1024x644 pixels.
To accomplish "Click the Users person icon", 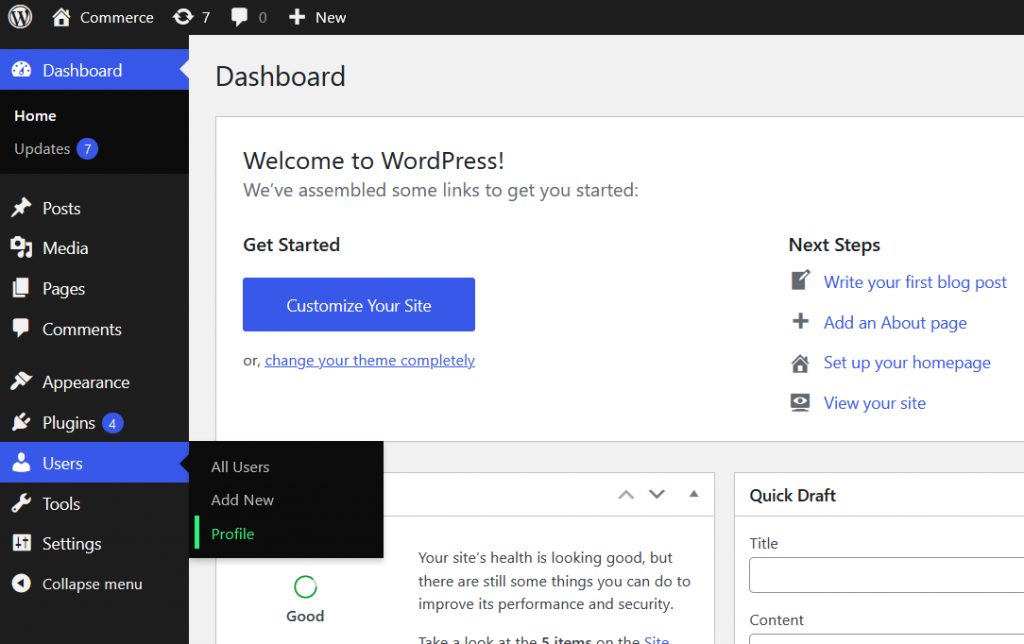I will 21,462.
